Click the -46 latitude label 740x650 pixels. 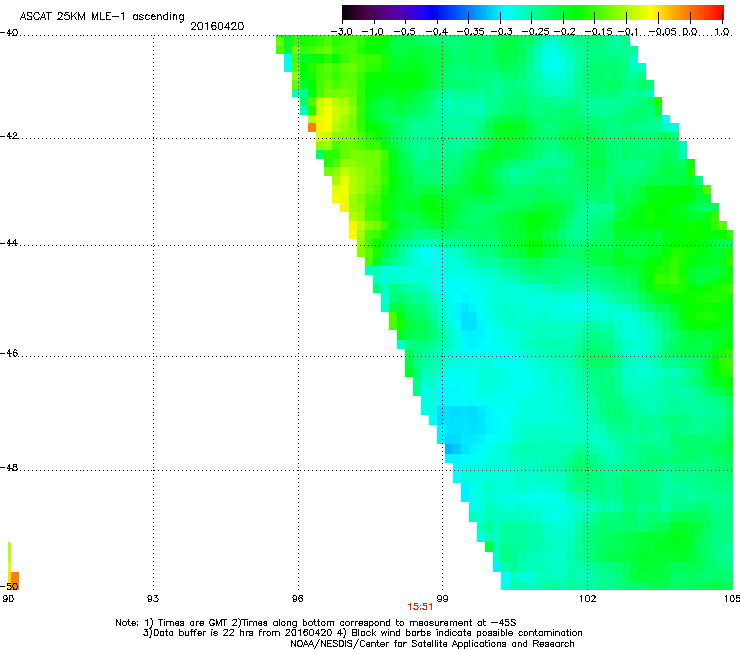click(9, 353)
